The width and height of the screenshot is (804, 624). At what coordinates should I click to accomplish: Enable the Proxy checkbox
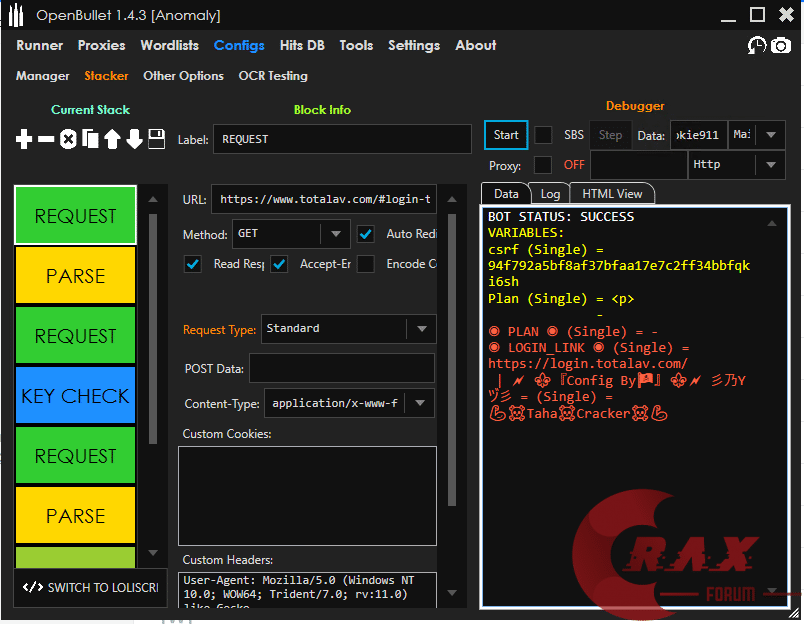tap(543, 165)
